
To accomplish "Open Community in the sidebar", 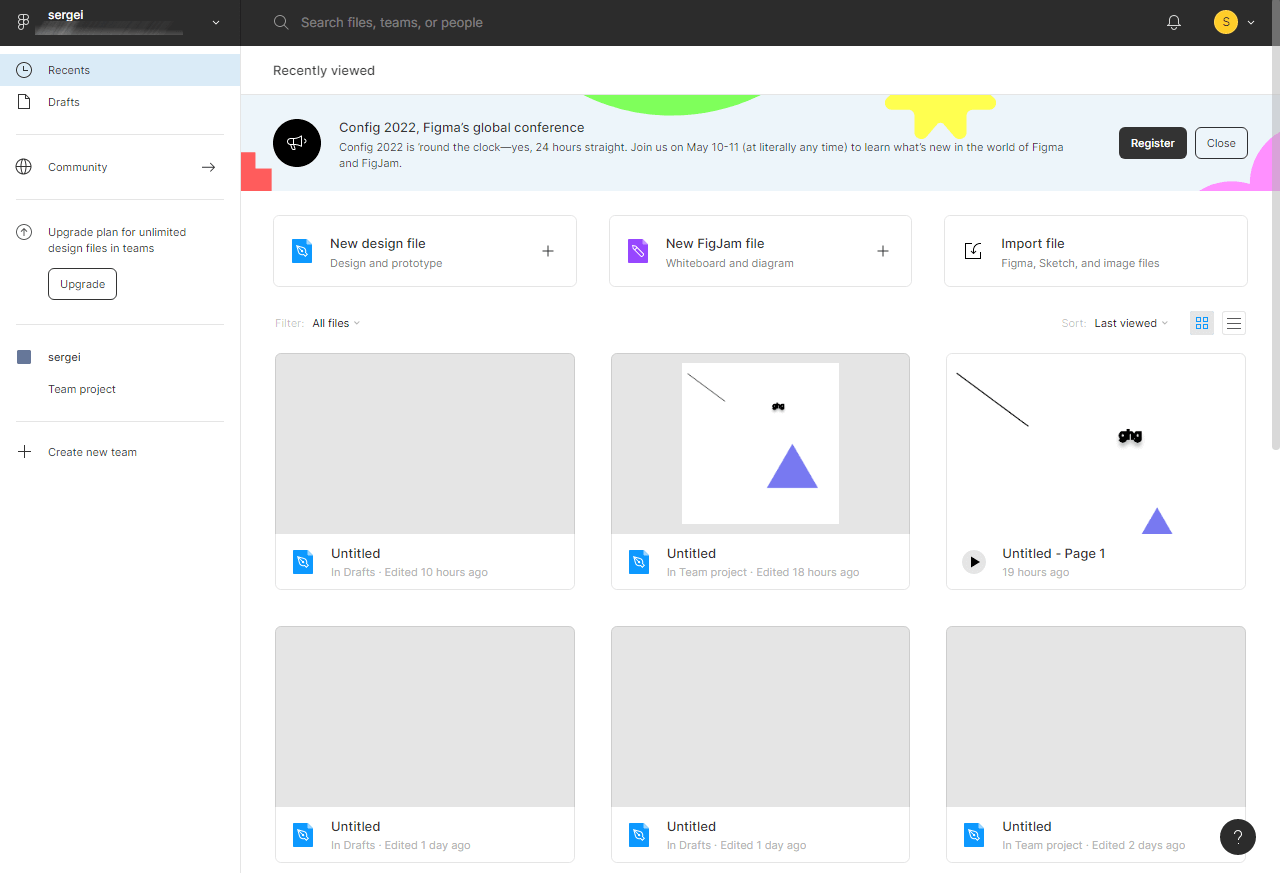I will click(x=120, y=167).
